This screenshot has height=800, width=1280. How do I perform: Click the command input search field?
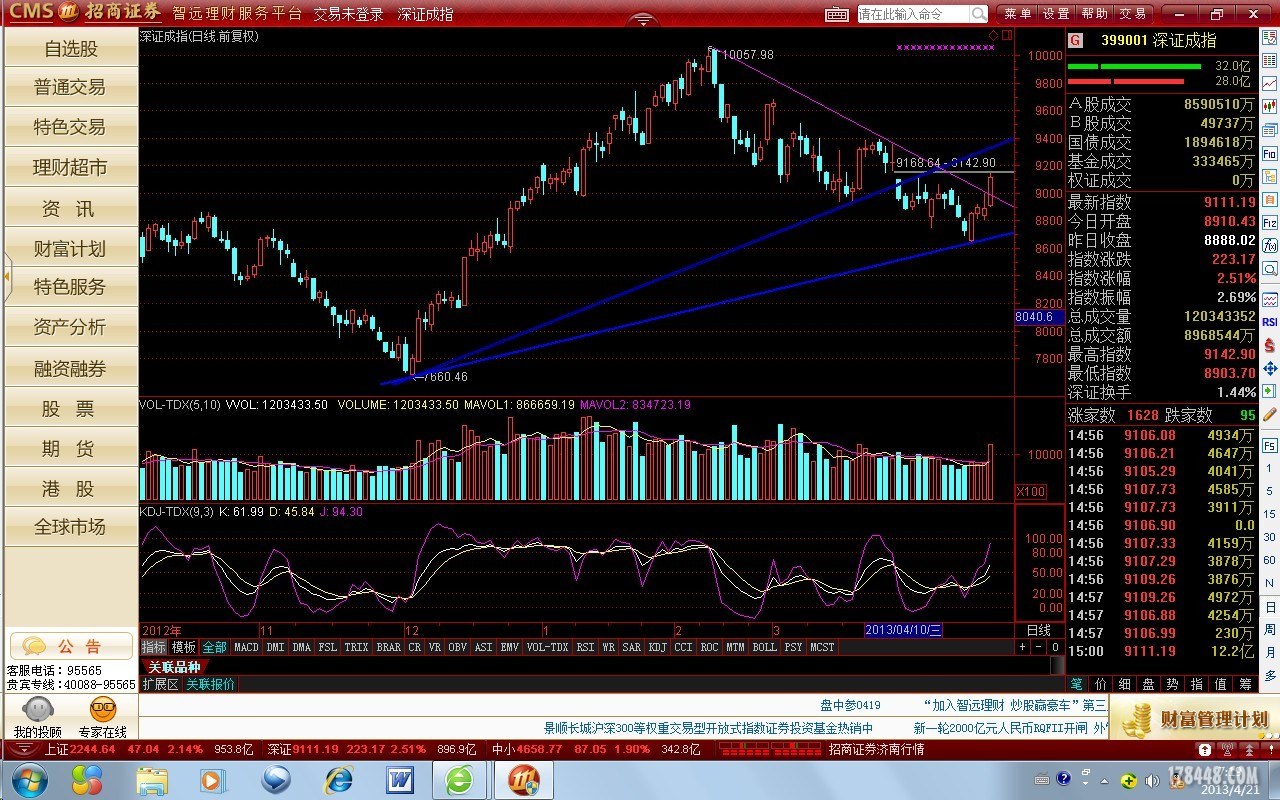[912, 14]
